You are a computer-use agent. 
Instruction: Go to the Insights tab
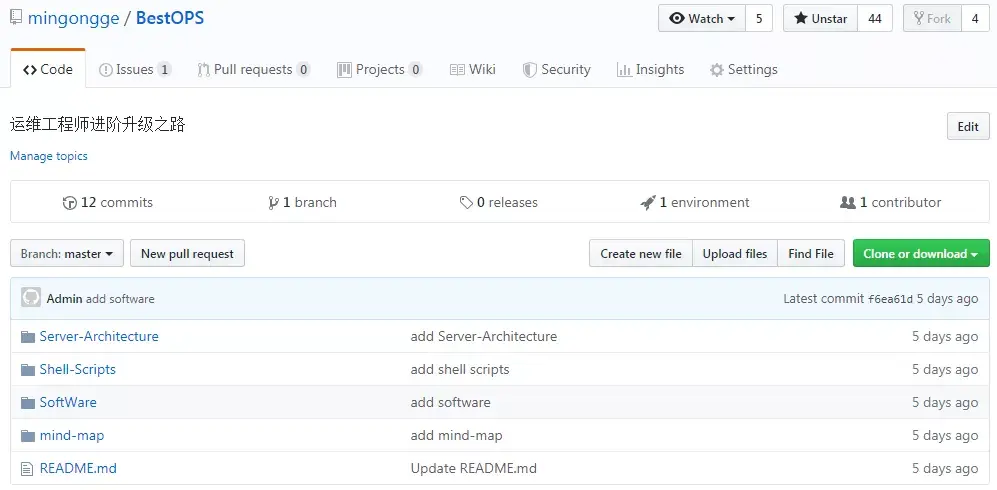click(x=651, y=70)
